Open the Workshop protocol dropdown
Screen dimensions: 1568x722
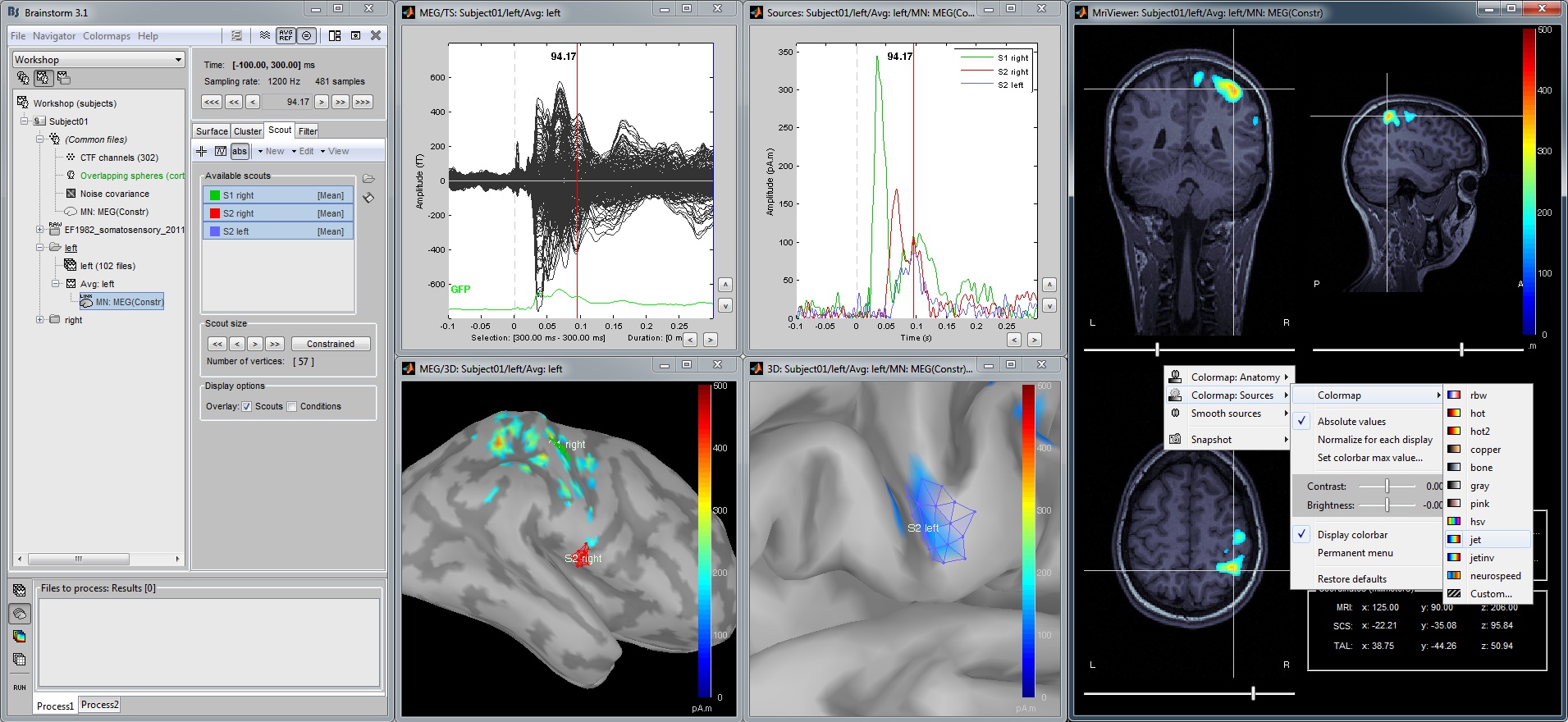point(98,59)
